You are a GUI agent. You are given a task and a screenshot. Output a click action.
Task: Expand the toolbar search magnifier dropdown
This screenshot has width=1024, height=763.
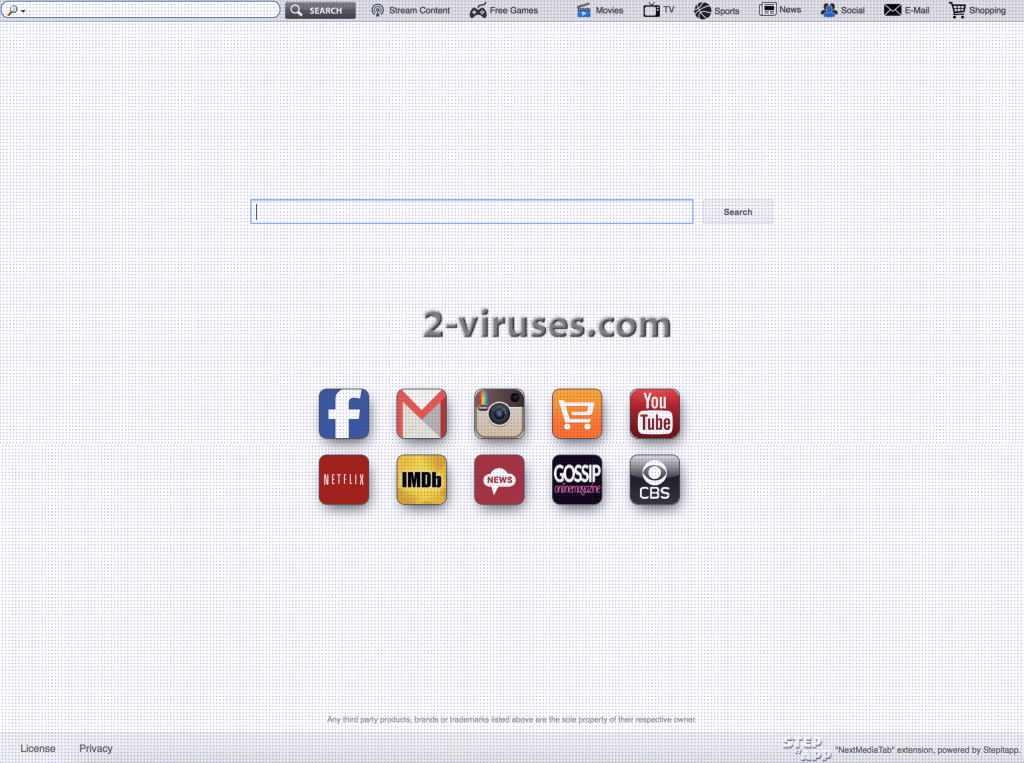(15, 10)
